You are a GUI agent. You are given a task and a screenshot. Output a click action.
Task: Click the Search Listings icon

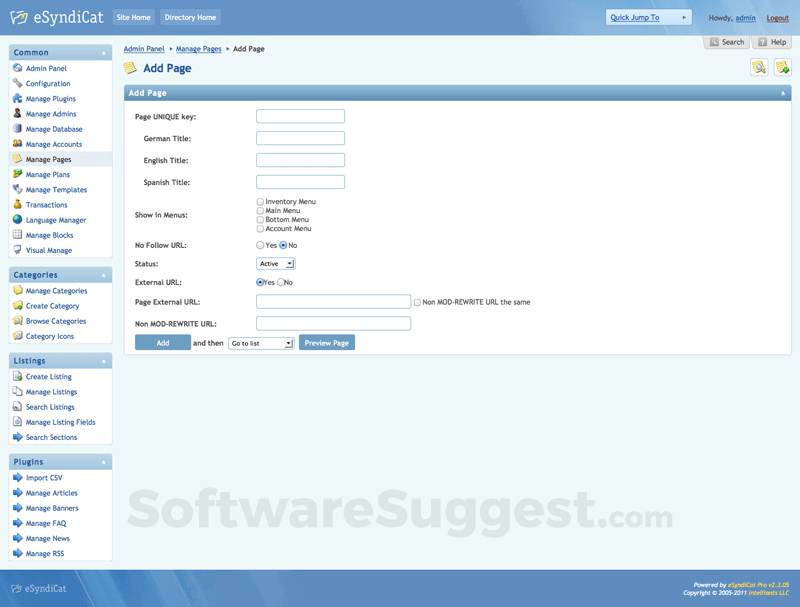[17, 407]
